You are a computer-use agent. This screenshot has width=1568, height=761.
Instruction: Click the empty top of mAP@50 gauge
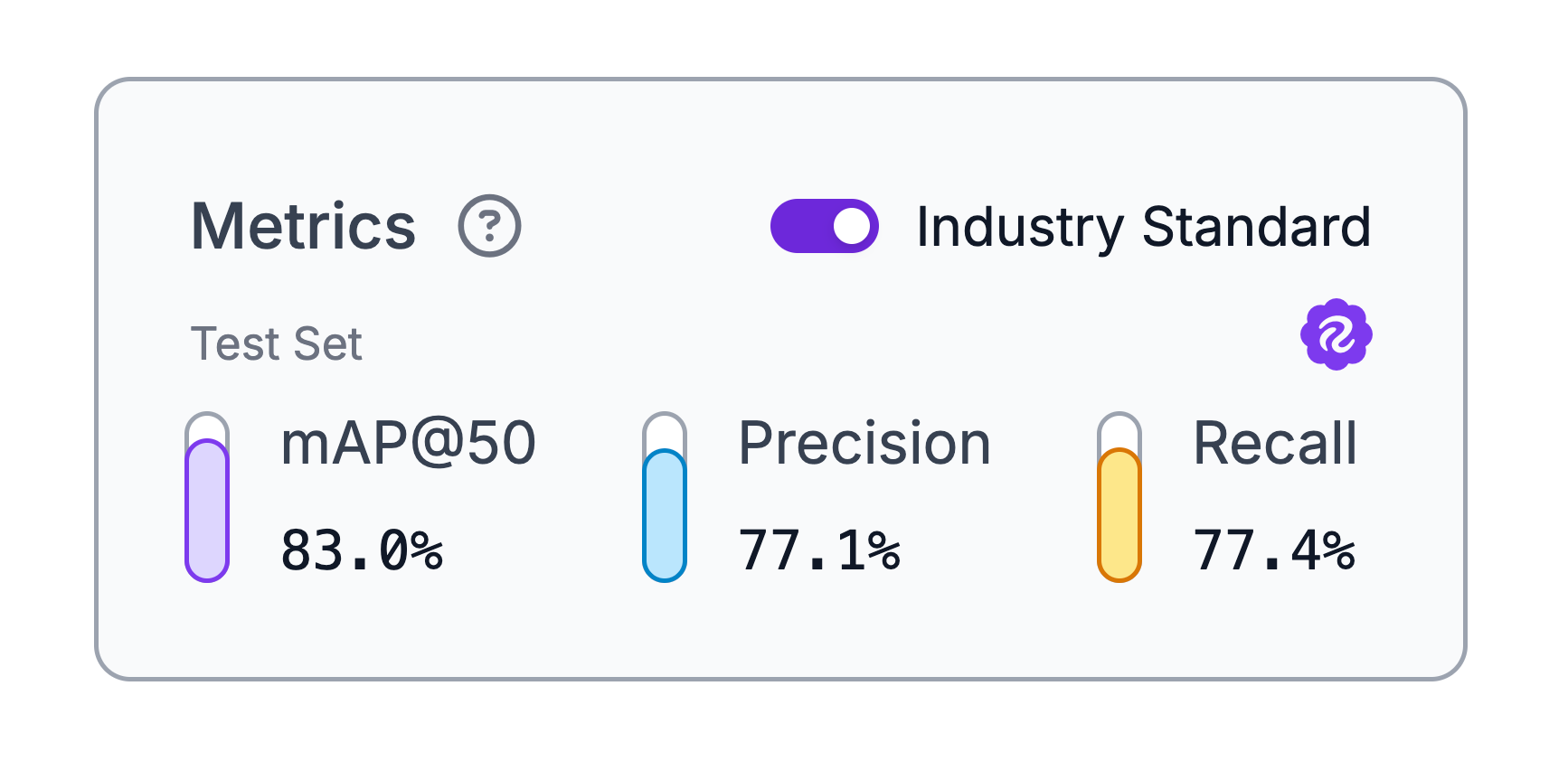pos(207,427)
